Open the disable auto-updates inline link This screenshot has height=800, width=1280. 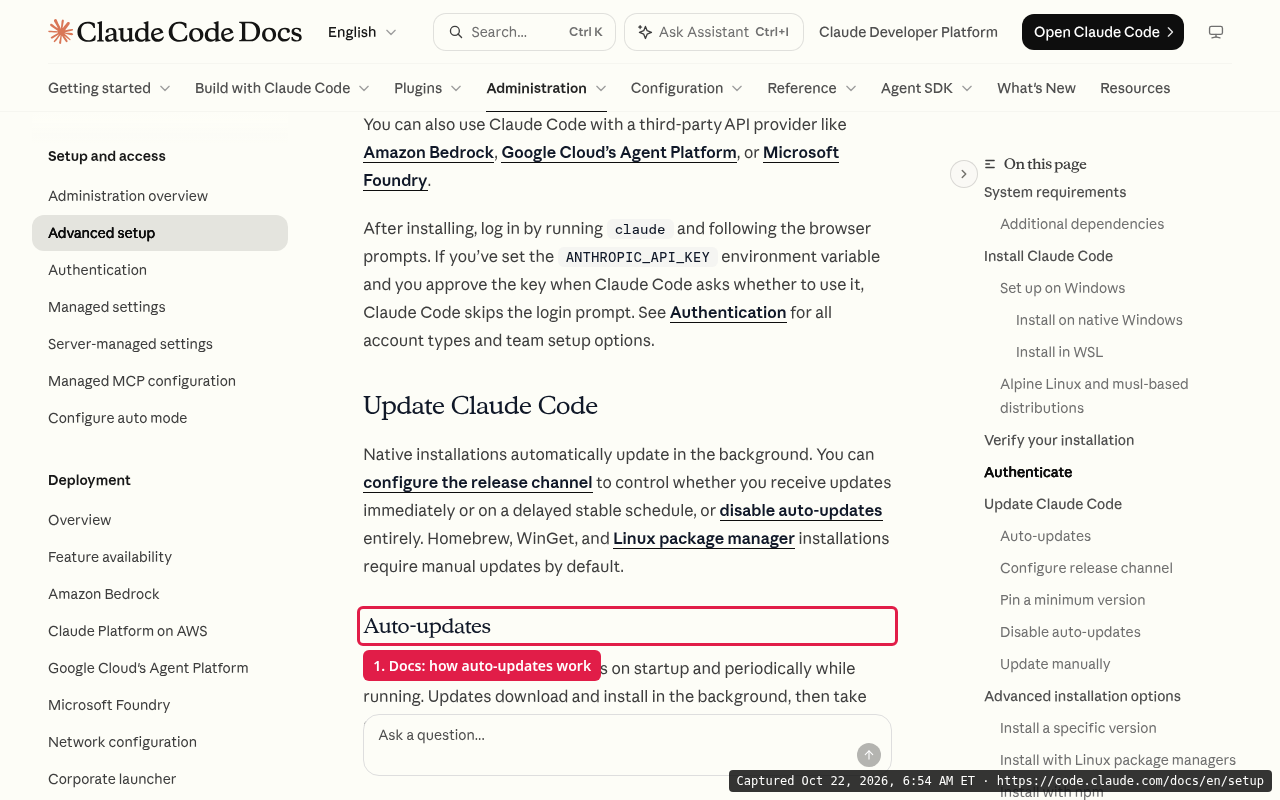[x=801, y=510]
